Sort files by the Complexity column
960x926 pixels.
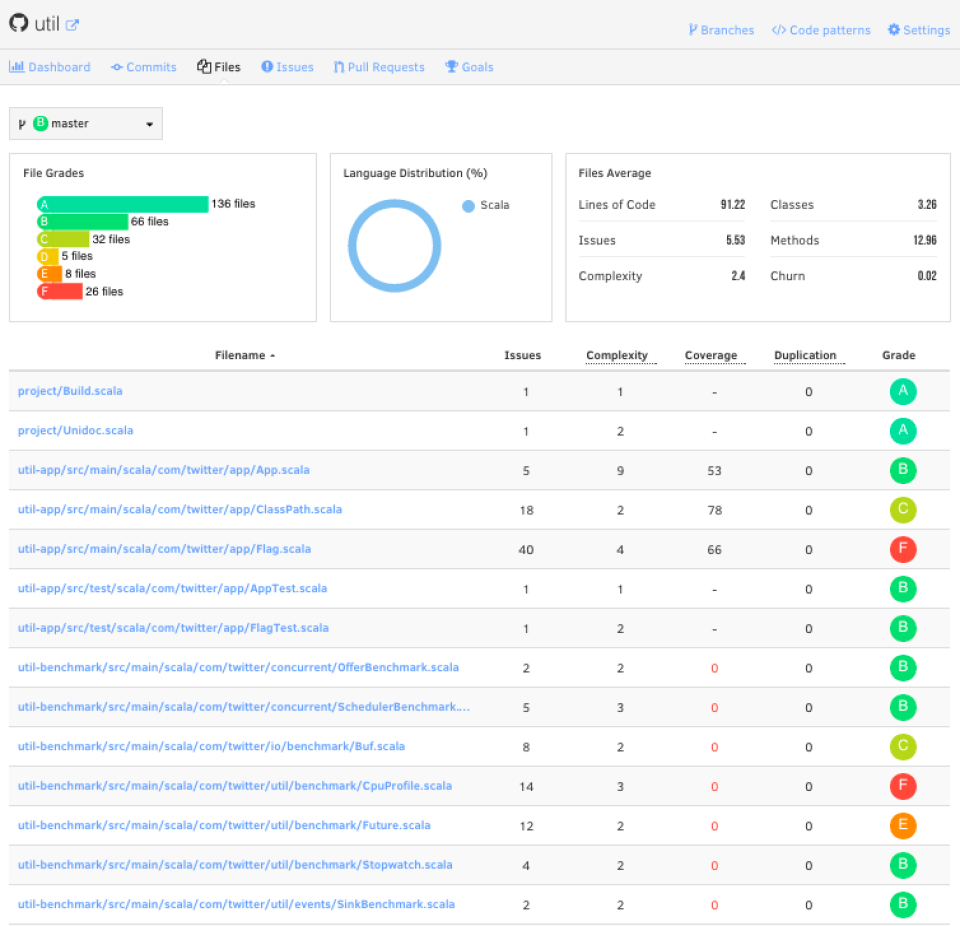click(618, 355)
